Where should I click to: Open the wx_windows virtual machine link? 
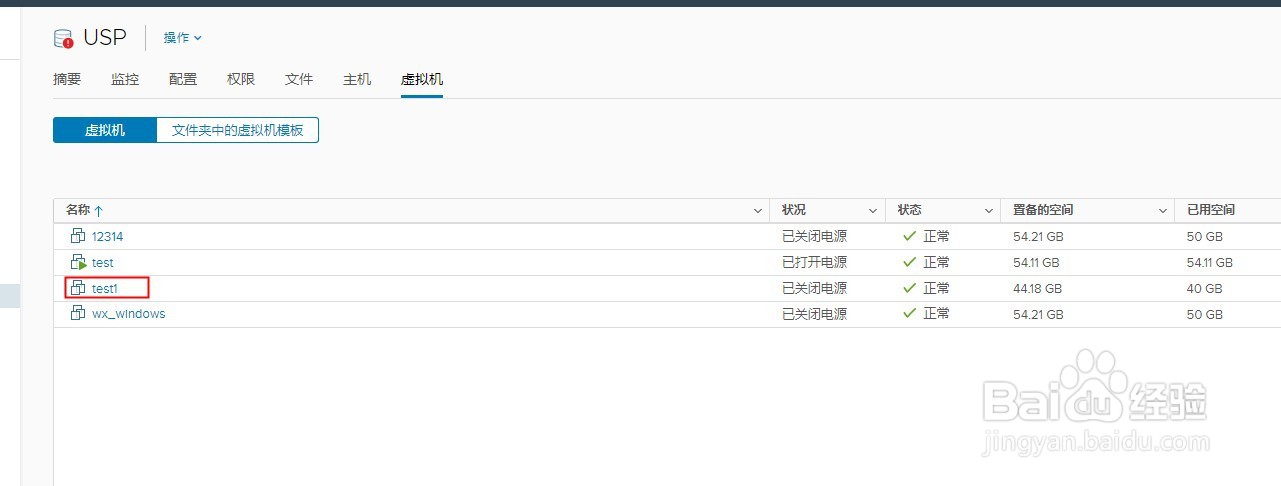click(x=129, y=313)
